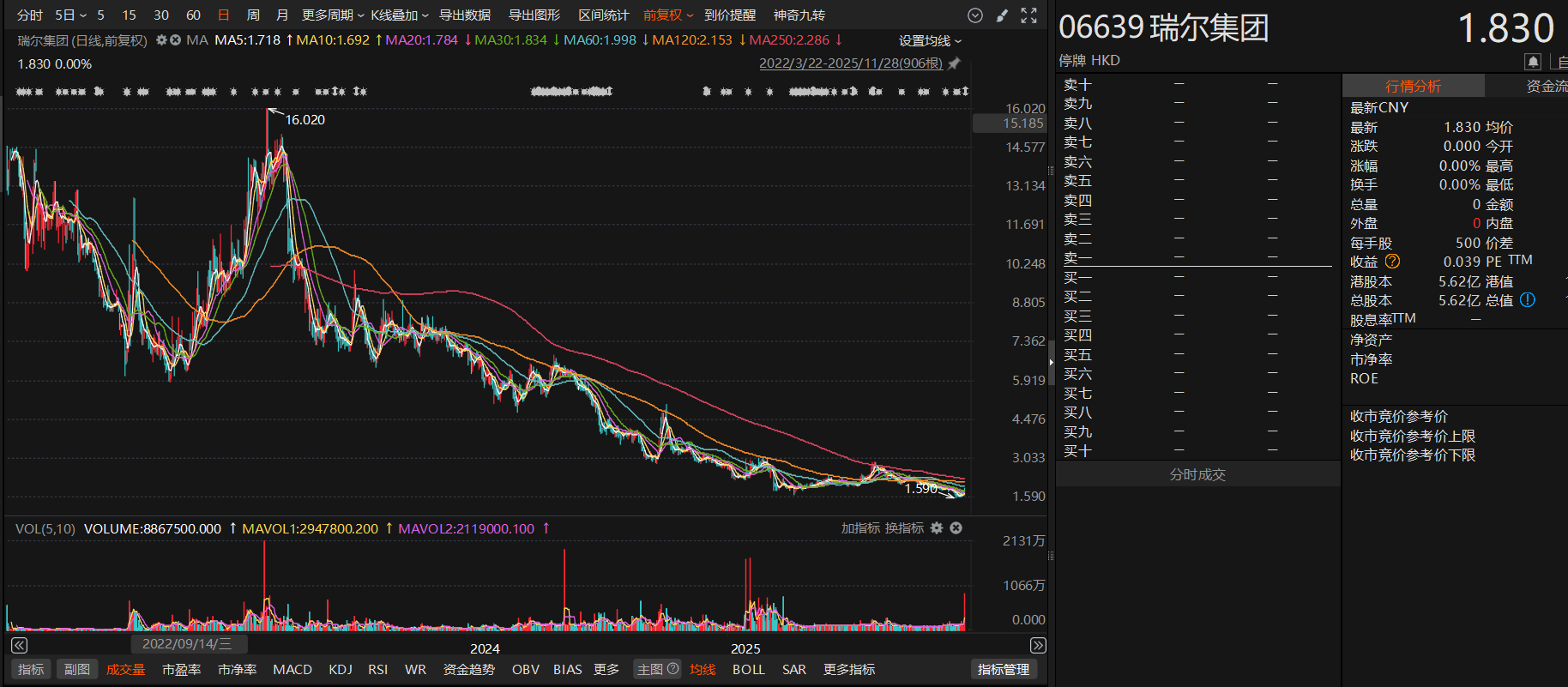Remove the MA indicator from main chart
1568x687 pixels.
(175, 40)
